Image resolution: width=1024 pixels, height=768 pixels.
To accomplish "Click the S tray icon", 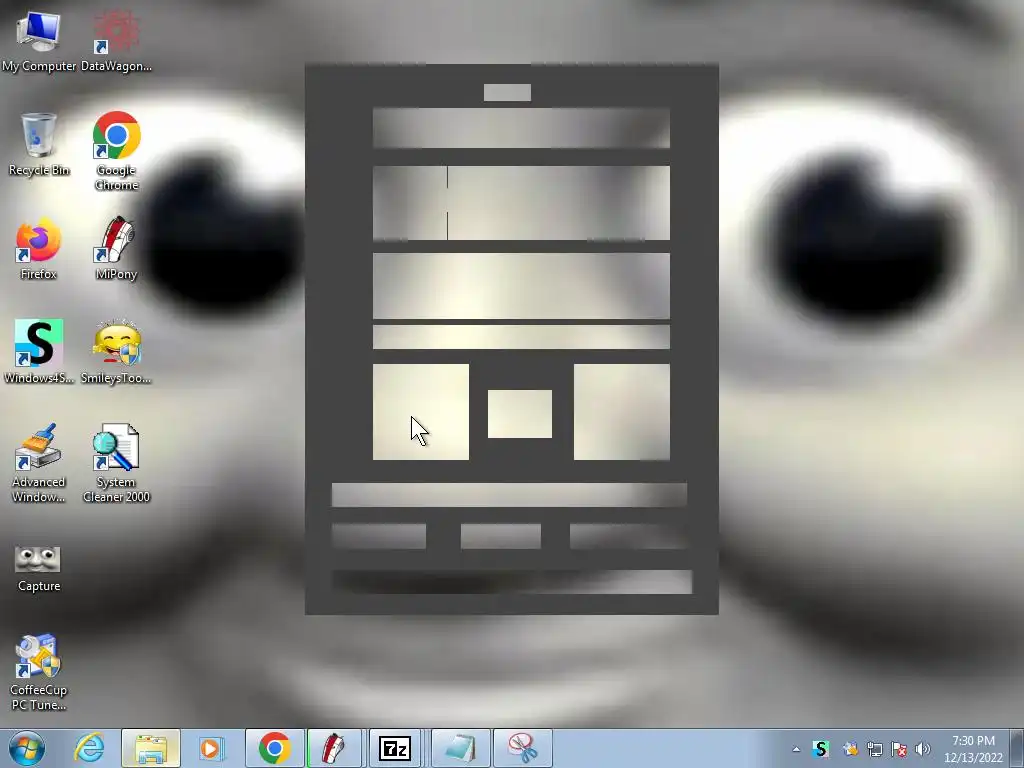I will click(x=821, y=749).
